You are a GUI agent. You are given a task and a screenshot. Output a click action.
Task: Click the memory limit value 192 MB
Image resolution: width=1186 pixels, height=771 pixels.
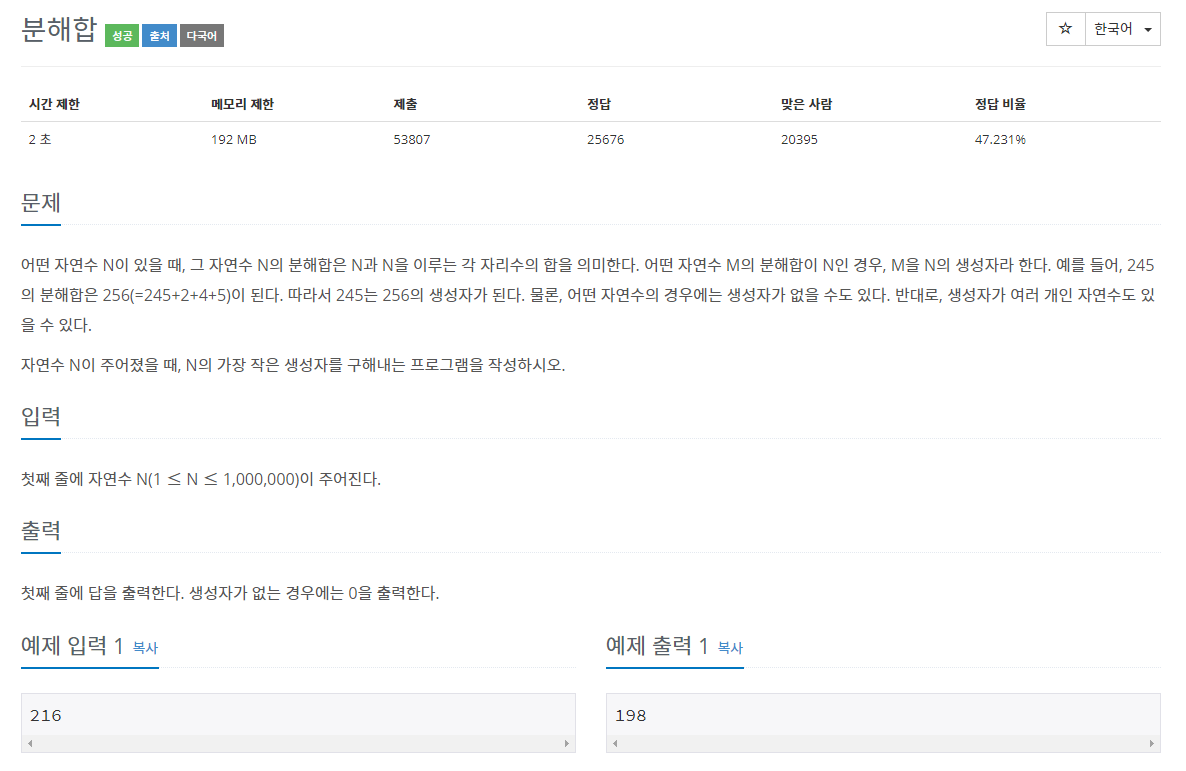[x=234, y=139]
